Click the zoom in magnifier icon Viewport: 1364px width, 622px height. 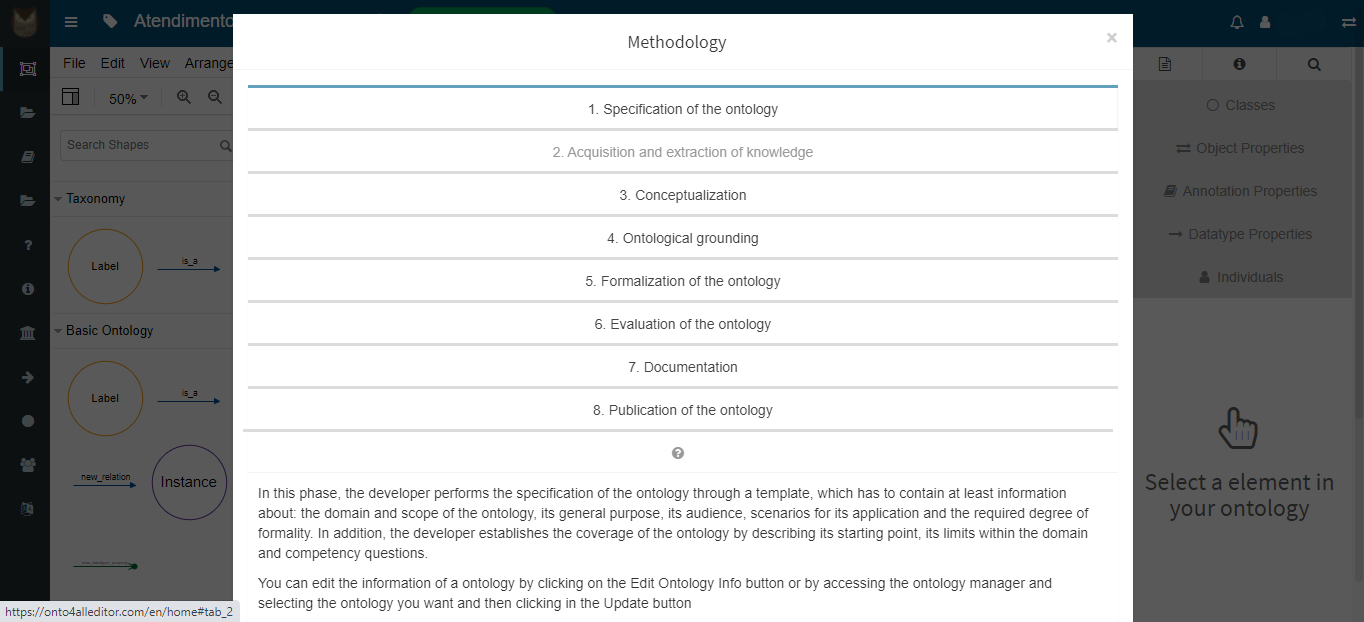(x=184, y=97)
